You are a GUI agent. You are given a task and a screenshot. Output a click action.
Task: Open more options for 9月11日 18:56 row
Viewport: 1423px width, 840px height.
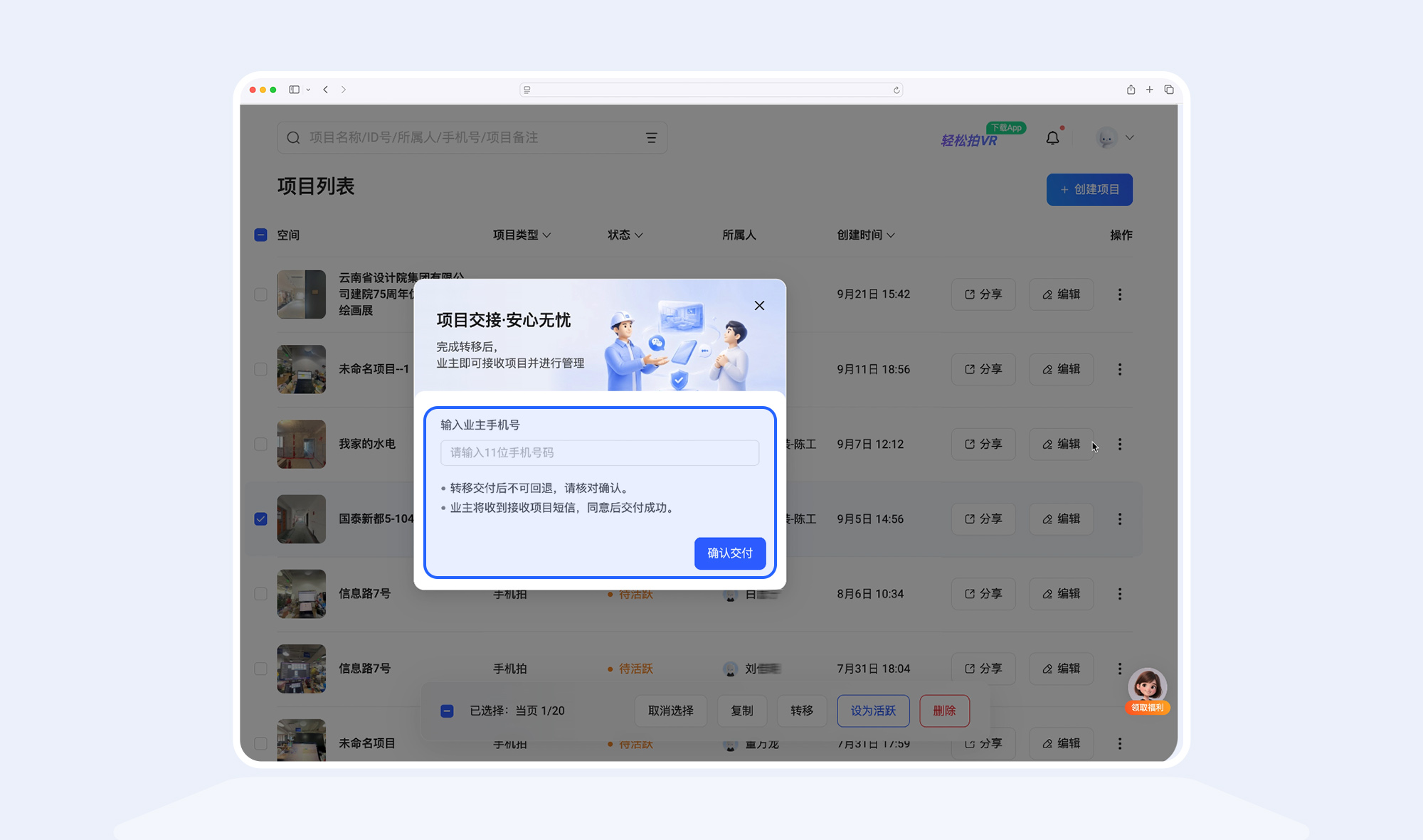click(x=1119, y=369)
